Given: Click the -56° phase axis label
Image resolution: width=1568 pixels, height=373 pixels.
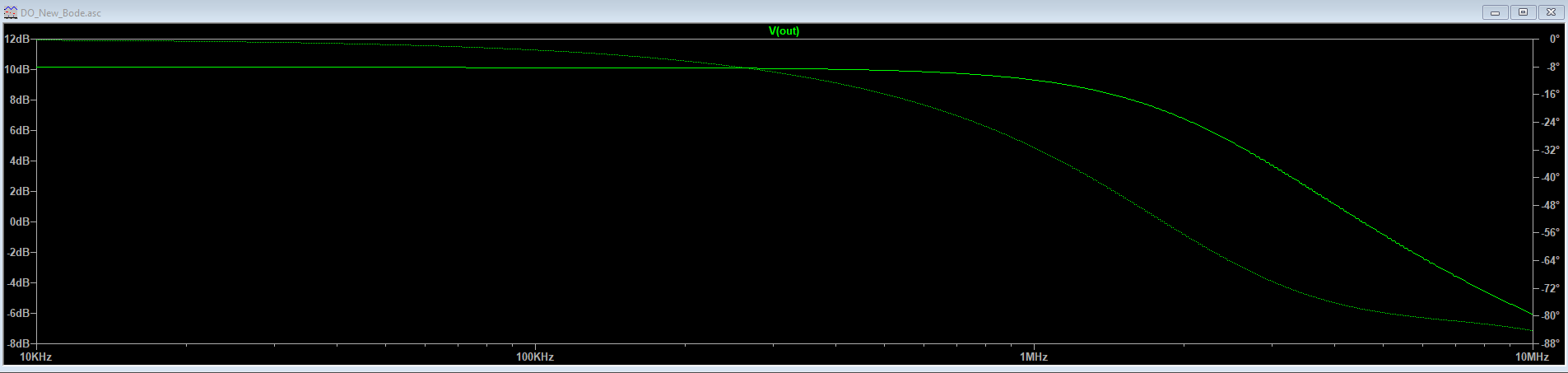Looking at the screenshot, I should pos(1550,234).
